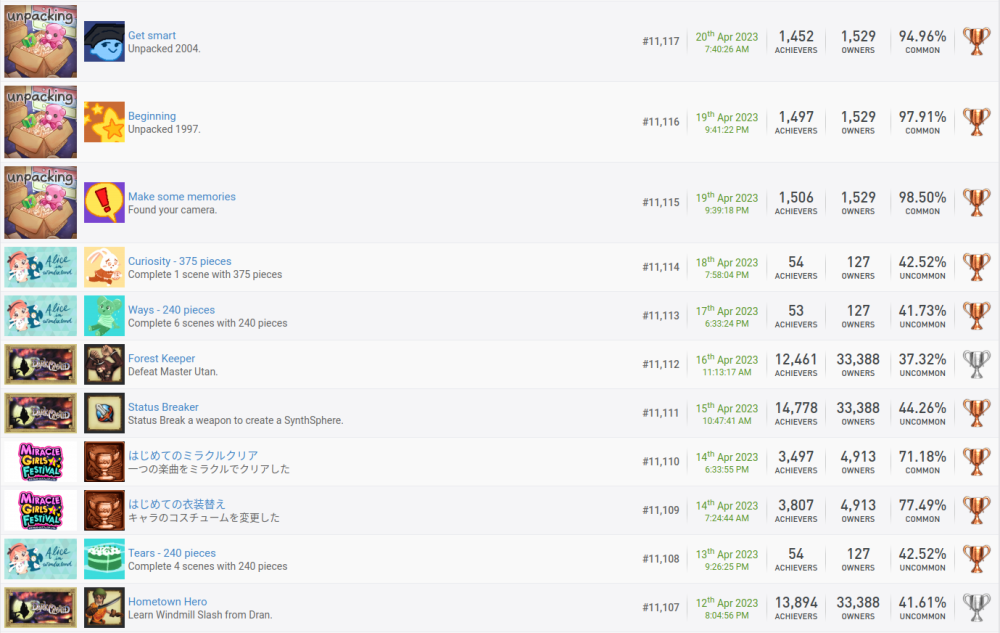Click the blue hat icon for Get smart
The width and height of the screenshot is (1000, 633).
pyautogui.click(x=104, y=42)
